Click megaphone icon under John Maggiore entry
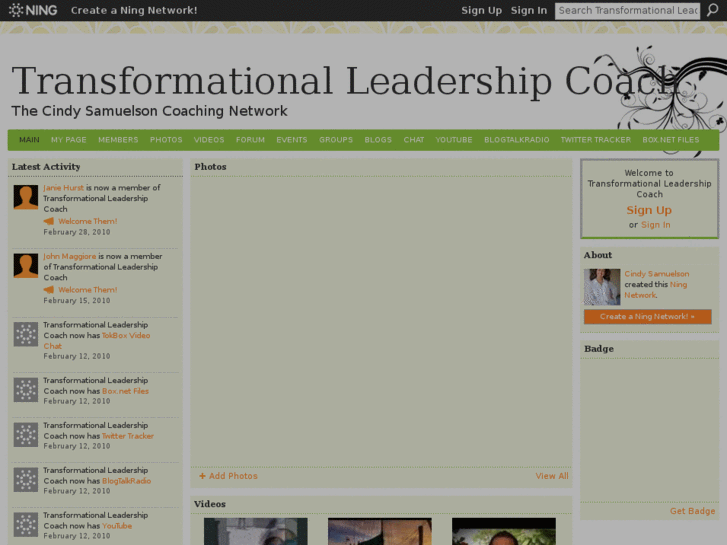 pyautogui.click(x=49, y=290)
